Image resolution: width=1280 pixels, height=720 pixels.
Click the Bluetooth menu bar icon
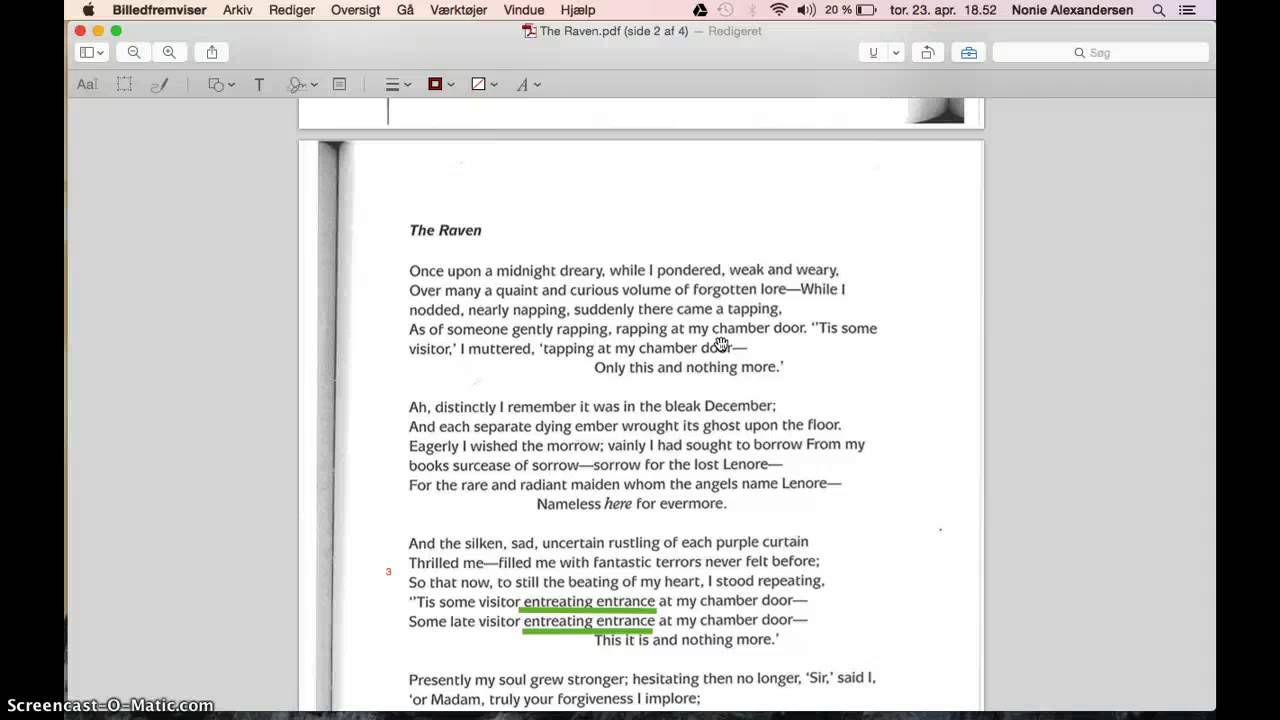(x=752, y=10)
